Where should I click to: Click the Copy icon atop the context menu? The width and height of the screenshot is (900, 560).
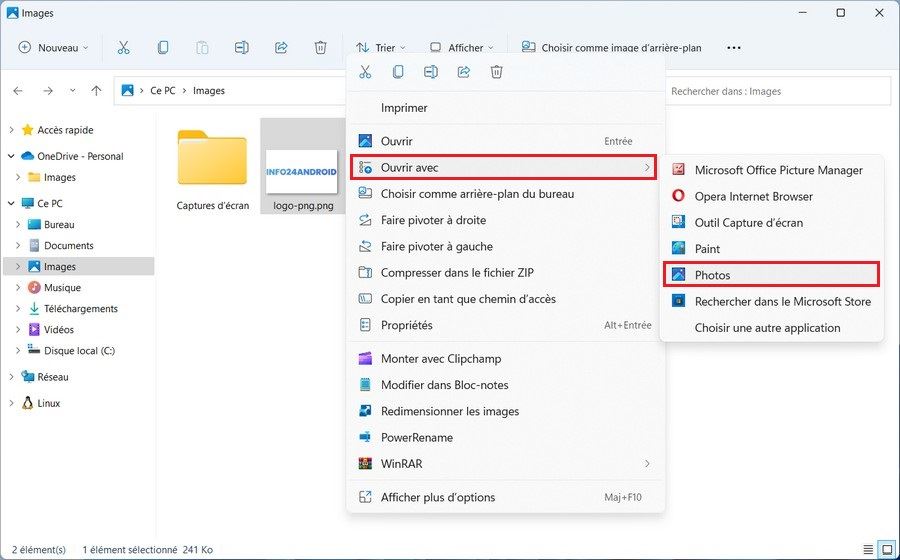[398, 72]
